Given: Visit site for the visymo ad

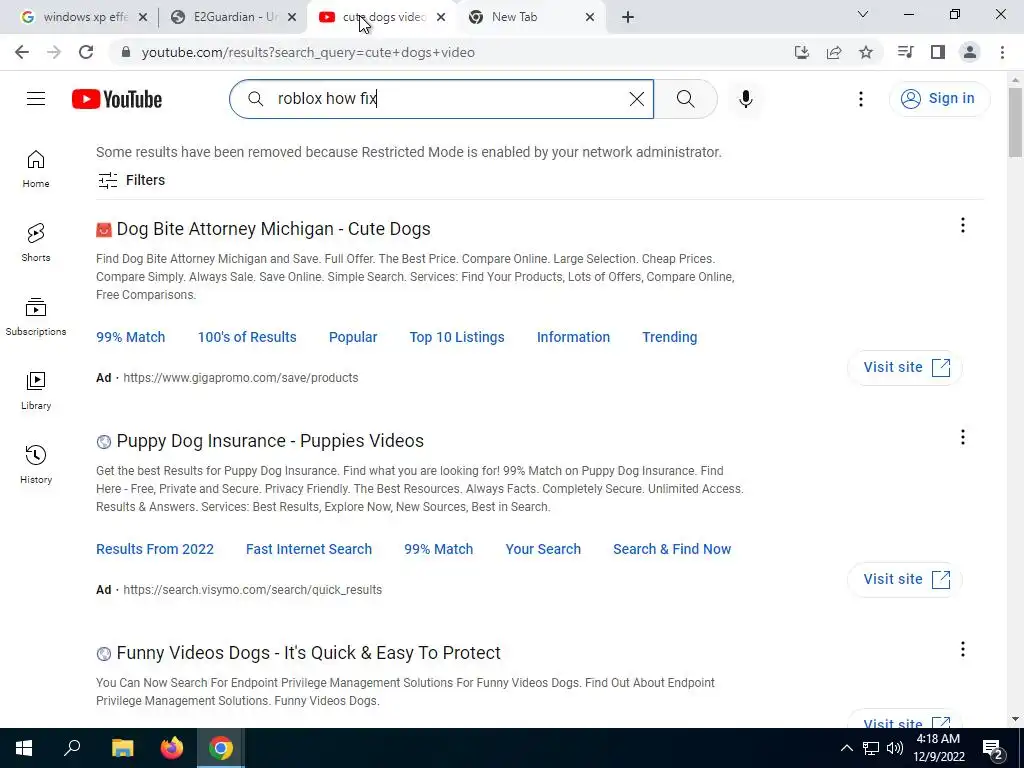Looking at the screenshot, I should pos(905,579).
